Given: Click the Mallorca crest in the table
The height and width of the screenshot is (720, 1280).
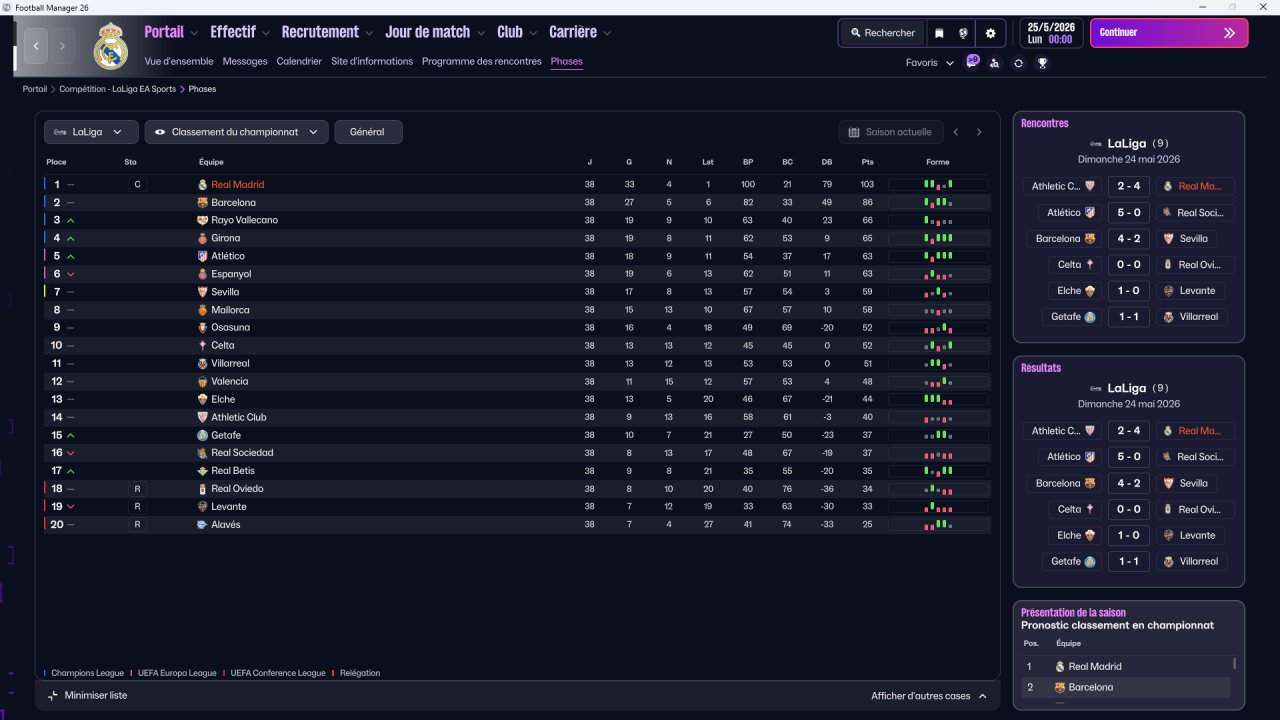Looking at the screenshot, I should [x=202, y=310].
